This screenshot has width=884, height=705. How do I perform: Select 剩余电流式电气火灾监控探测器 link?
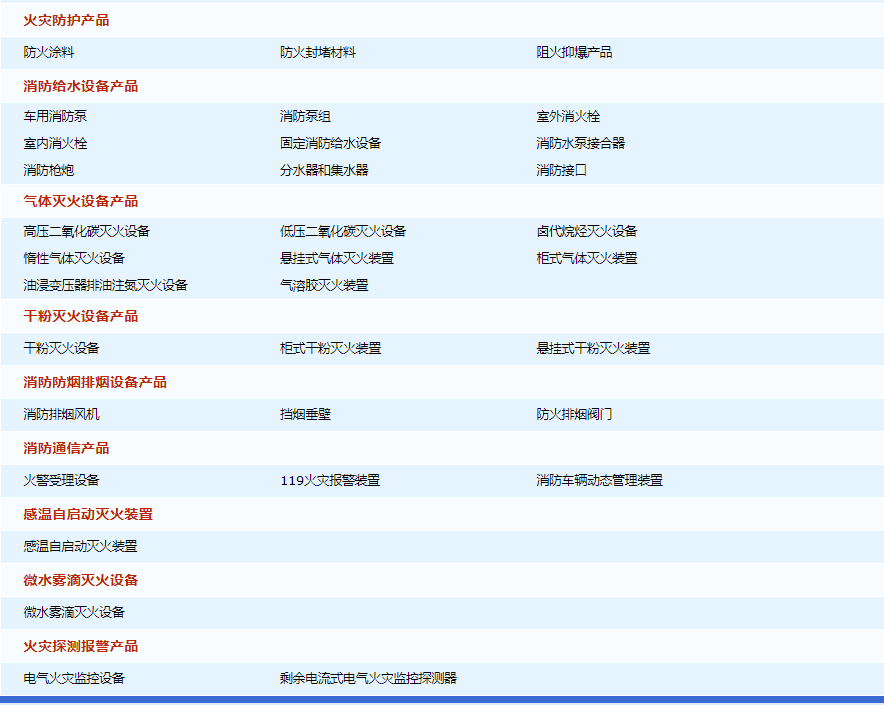click(x=368, y=678)
